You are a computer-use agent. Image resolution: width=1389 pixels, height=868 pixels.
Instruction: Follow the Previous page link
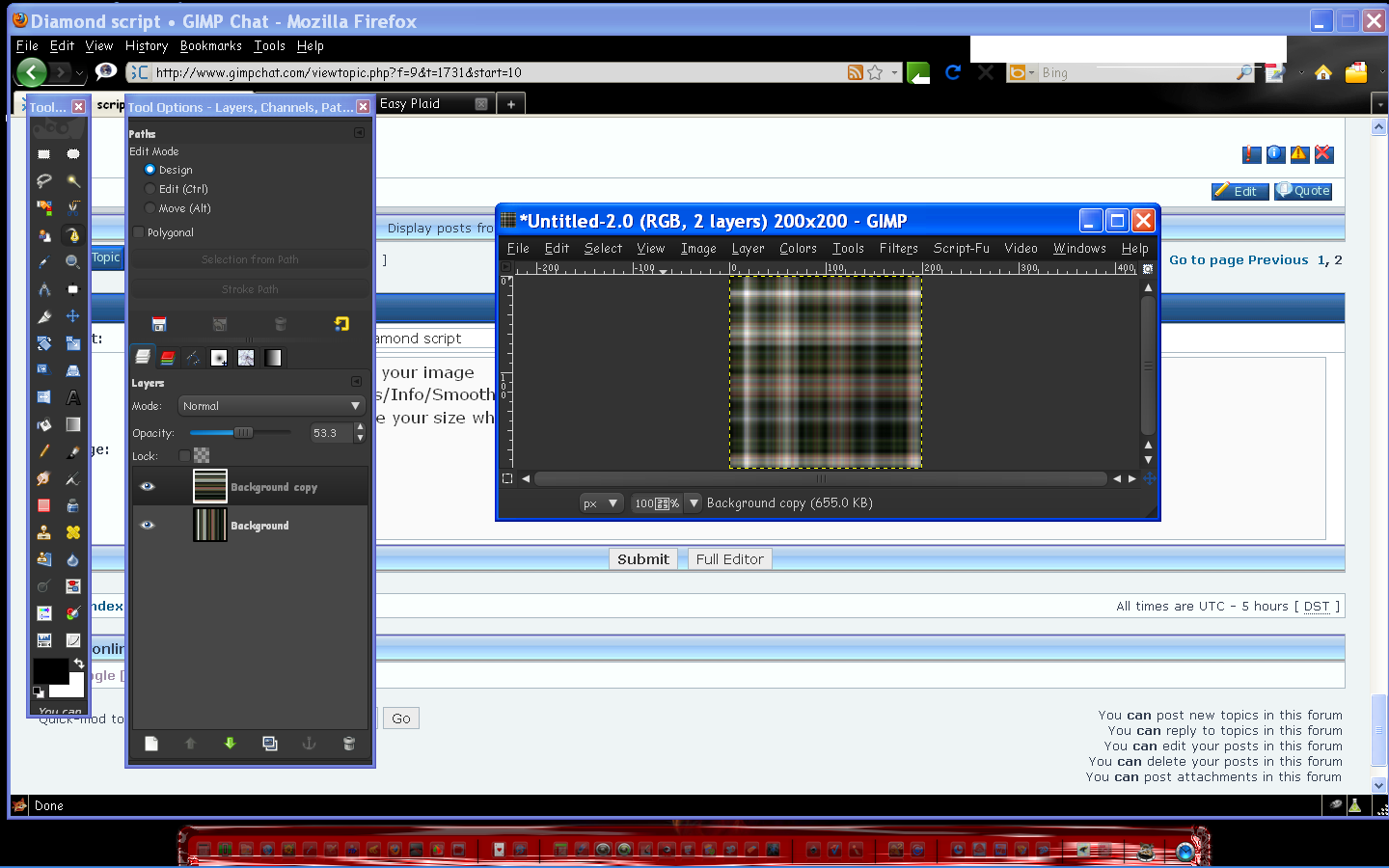(x=1278, y=259)
